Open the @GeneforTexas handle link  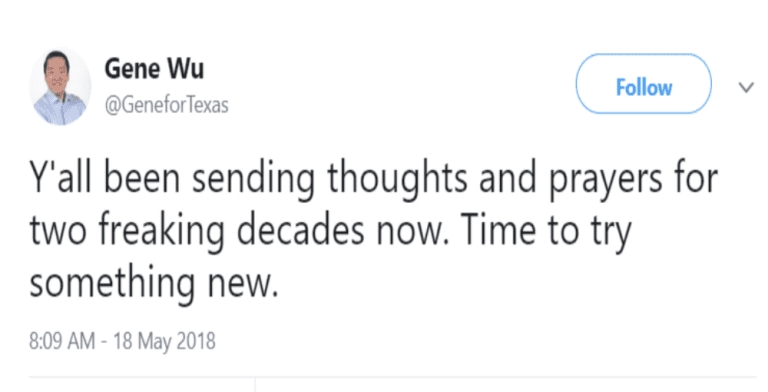[x=167, y=105]
